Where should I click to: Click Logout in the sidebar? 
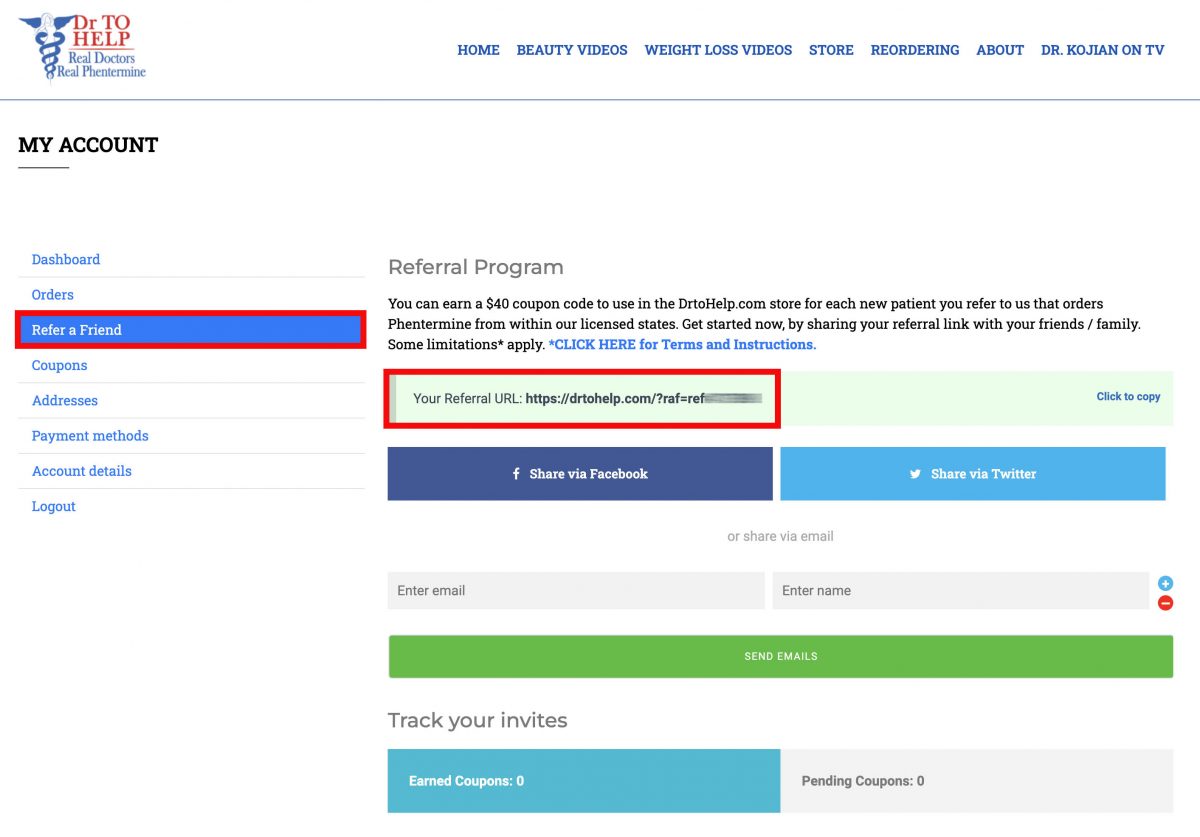[x=53, y=506]
